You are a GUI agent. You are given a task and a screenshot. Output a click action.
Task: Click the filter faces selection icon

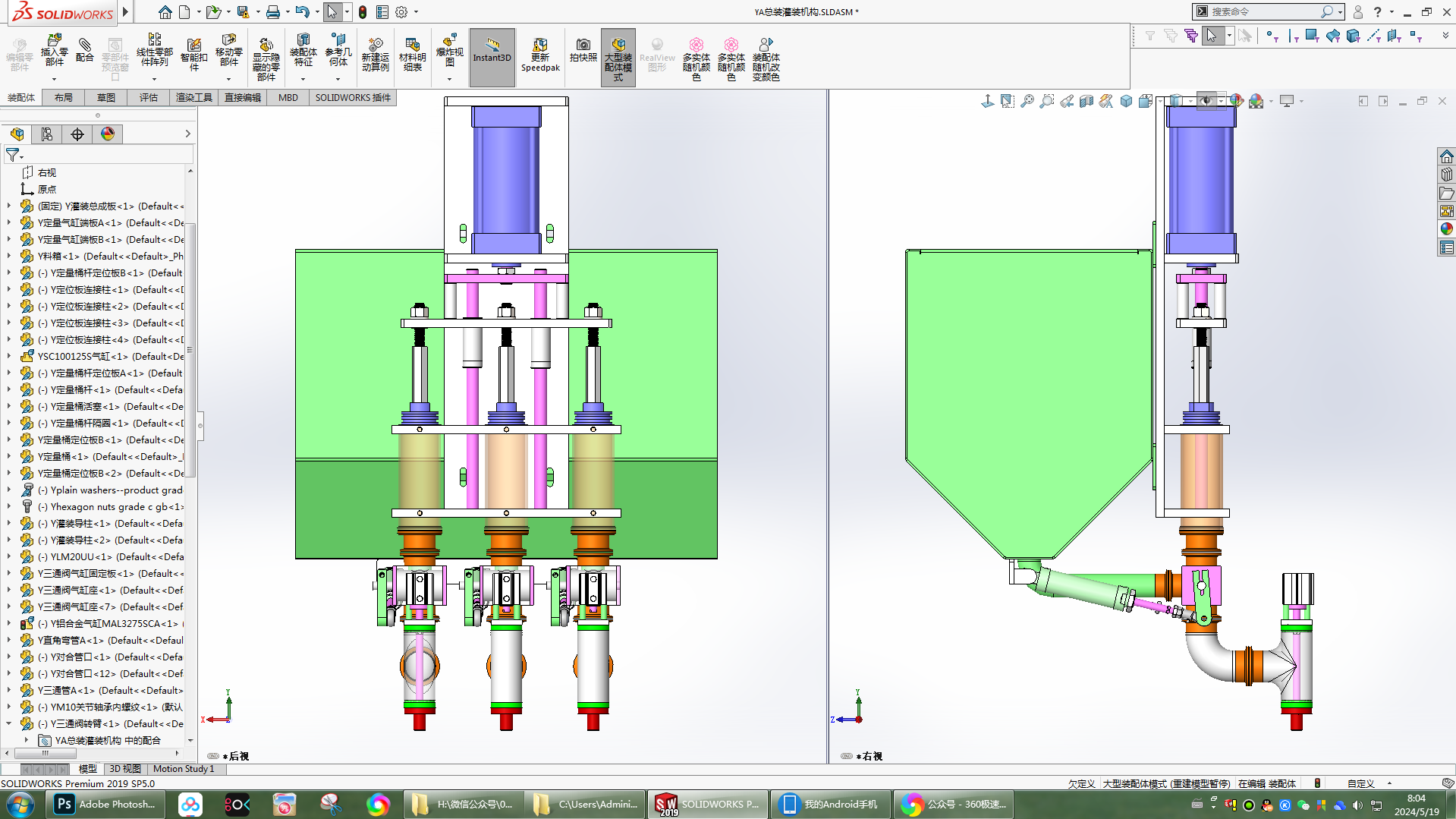(x=1313, y=36)
